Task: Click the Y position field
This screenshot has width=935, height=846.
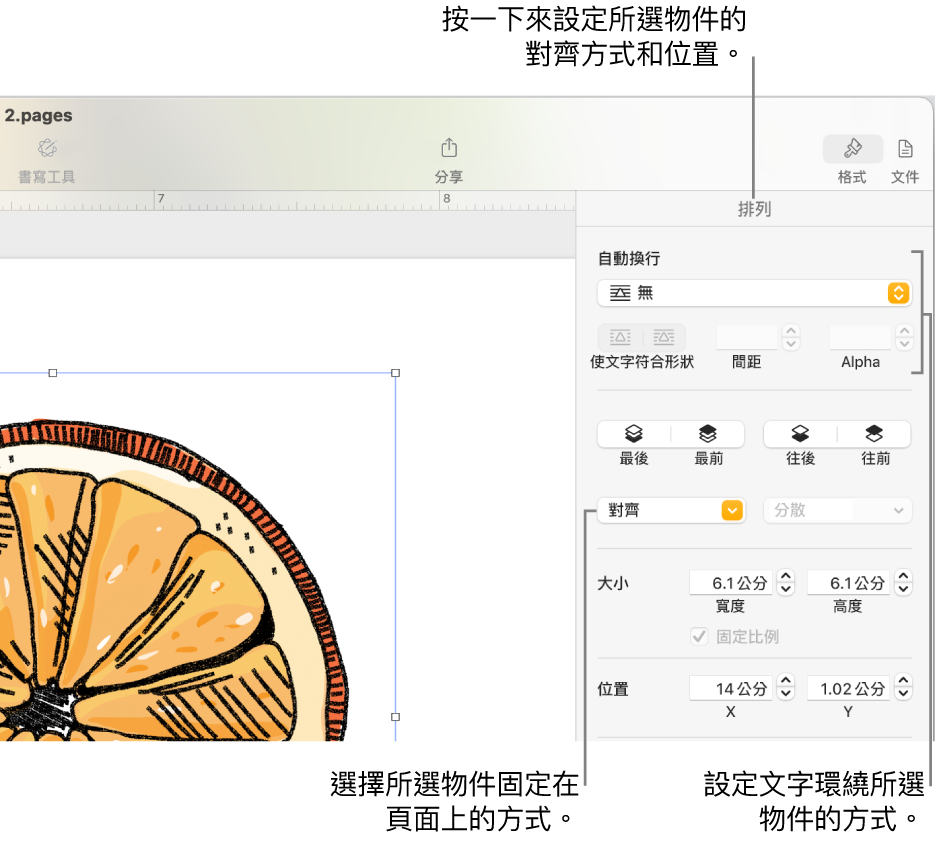Action: (x=849, y=689)
